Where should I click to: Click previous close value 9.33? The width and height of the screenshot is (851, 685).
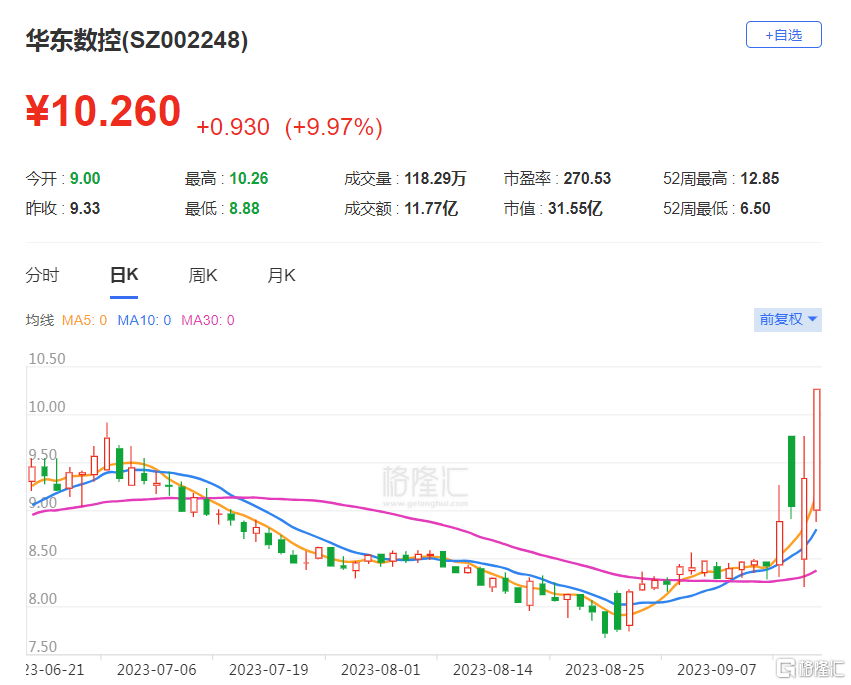(x=85, y=208)
